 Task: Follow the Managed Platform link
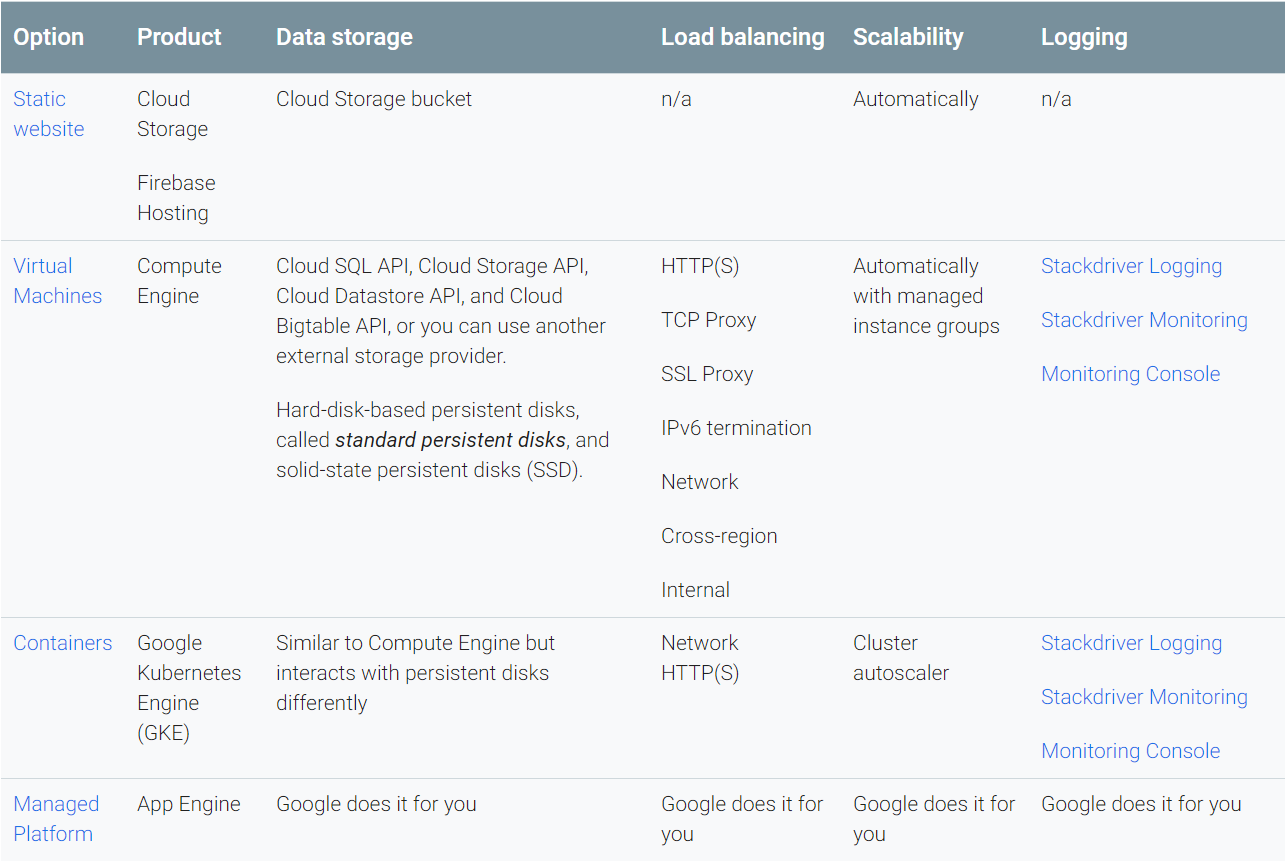click(55, 819)
